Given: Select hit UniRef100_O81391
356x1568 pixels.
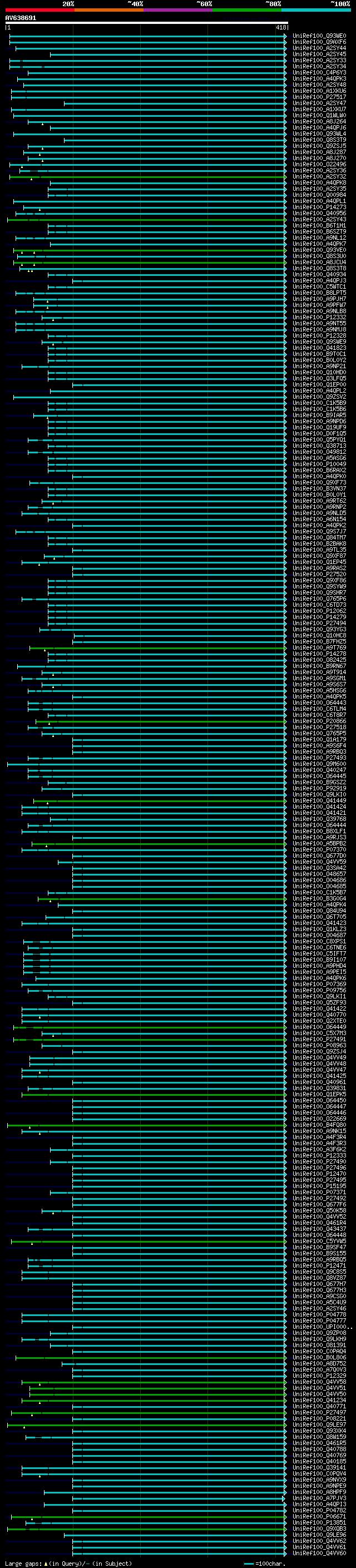Looking at the screenshot, I should coord(319,1345).
